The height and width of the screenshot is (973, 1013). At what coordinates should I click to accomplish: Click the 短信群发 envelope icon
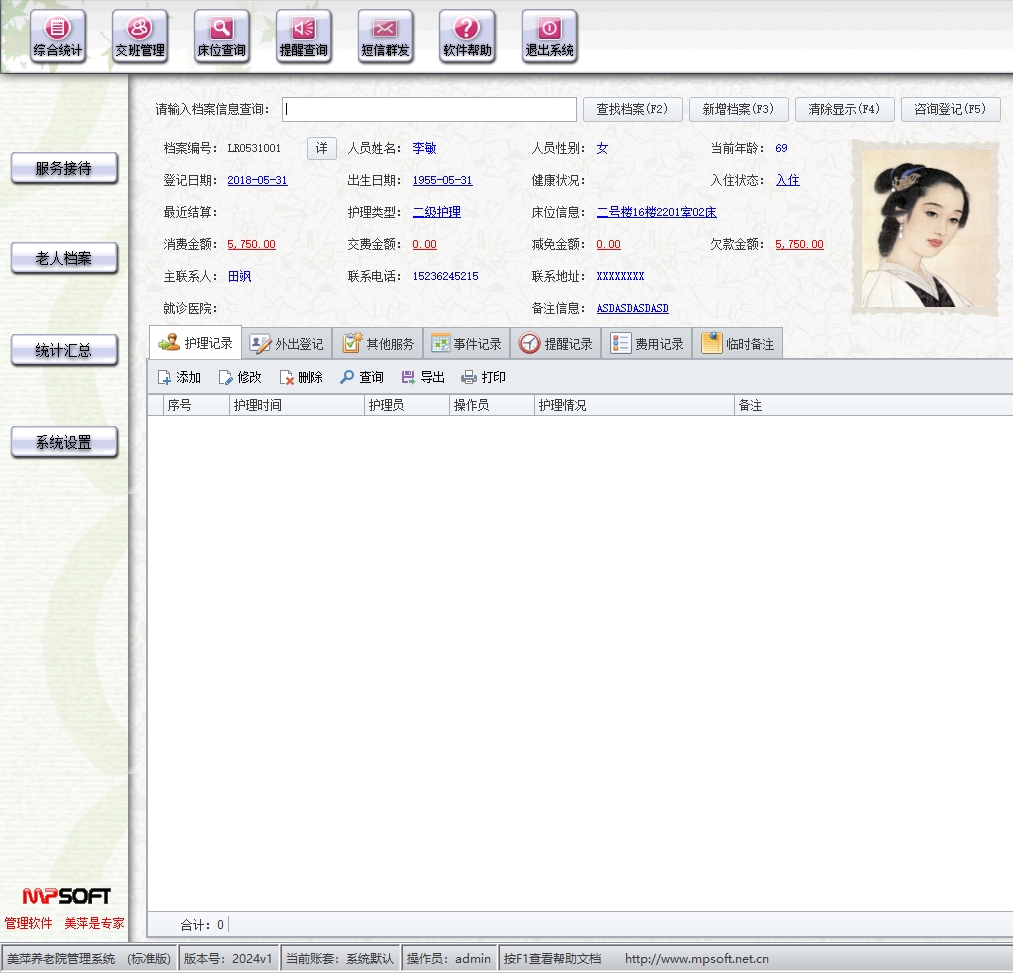pos(386,37)
